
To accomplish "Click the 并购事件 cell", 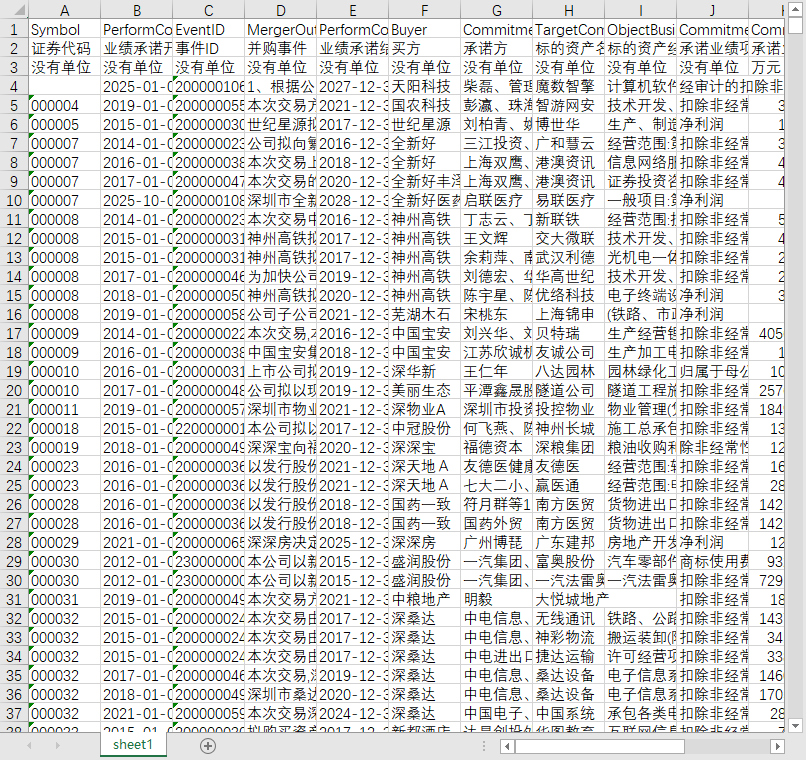I will pyautogui.click(x=281, y=48).
